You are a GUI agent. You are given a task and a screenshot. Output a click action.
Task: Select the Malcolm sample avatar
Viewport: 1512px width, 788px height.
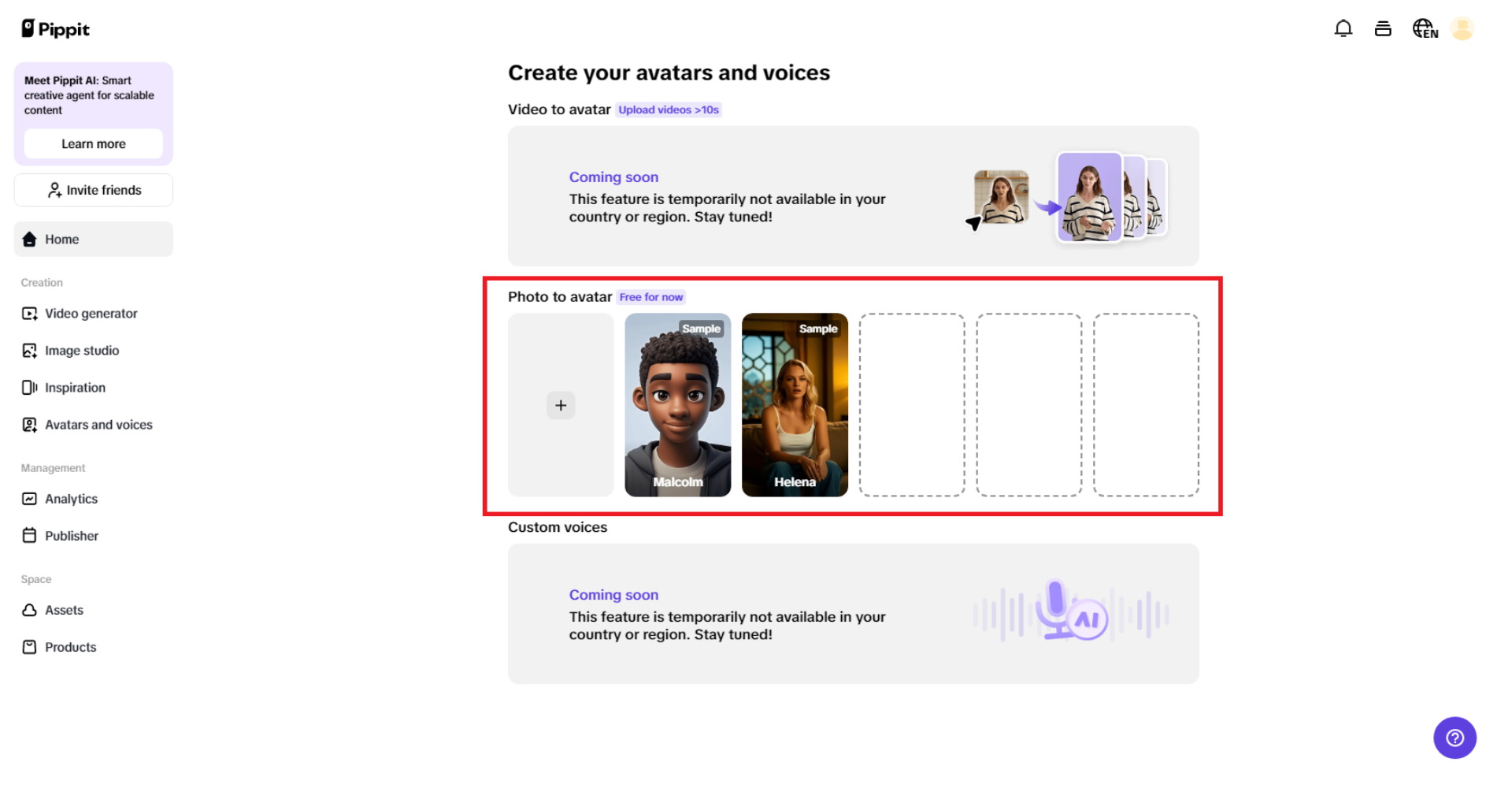[678, 405]
